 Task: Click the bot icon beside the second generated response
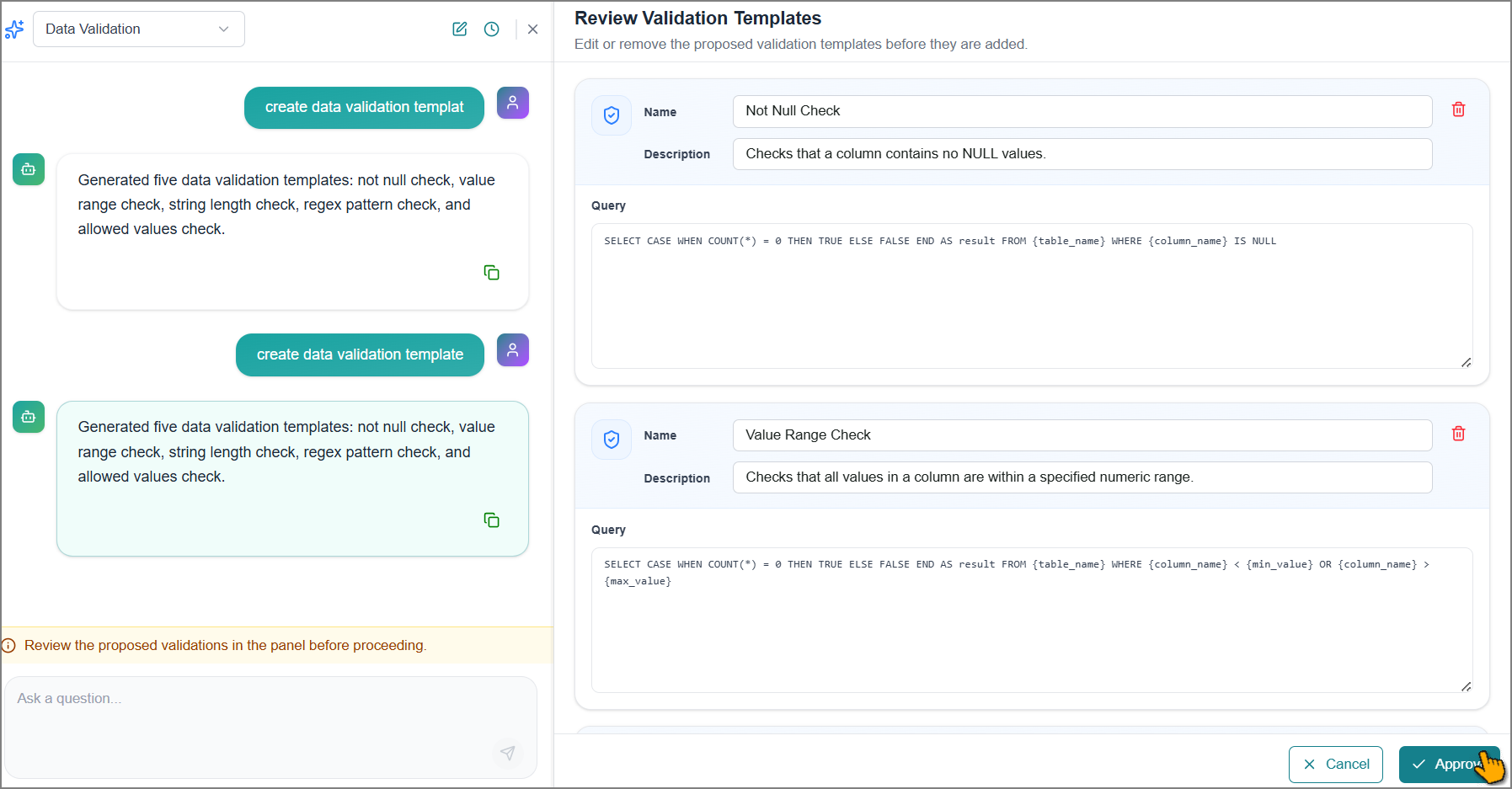click(x=29, y=417)
